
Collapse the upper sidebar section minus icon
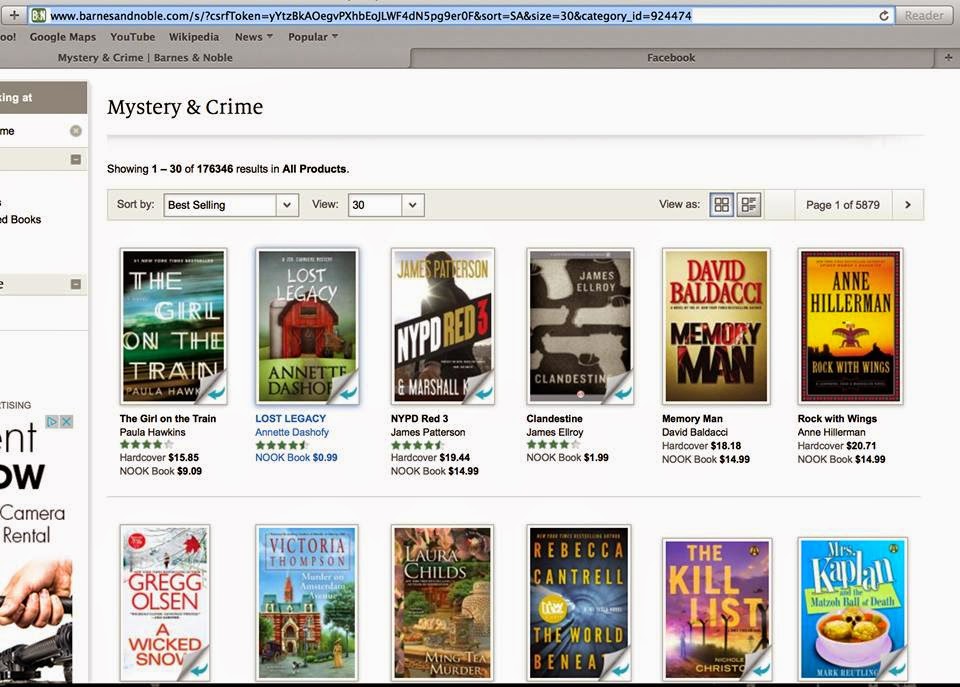tap(75, 159)
